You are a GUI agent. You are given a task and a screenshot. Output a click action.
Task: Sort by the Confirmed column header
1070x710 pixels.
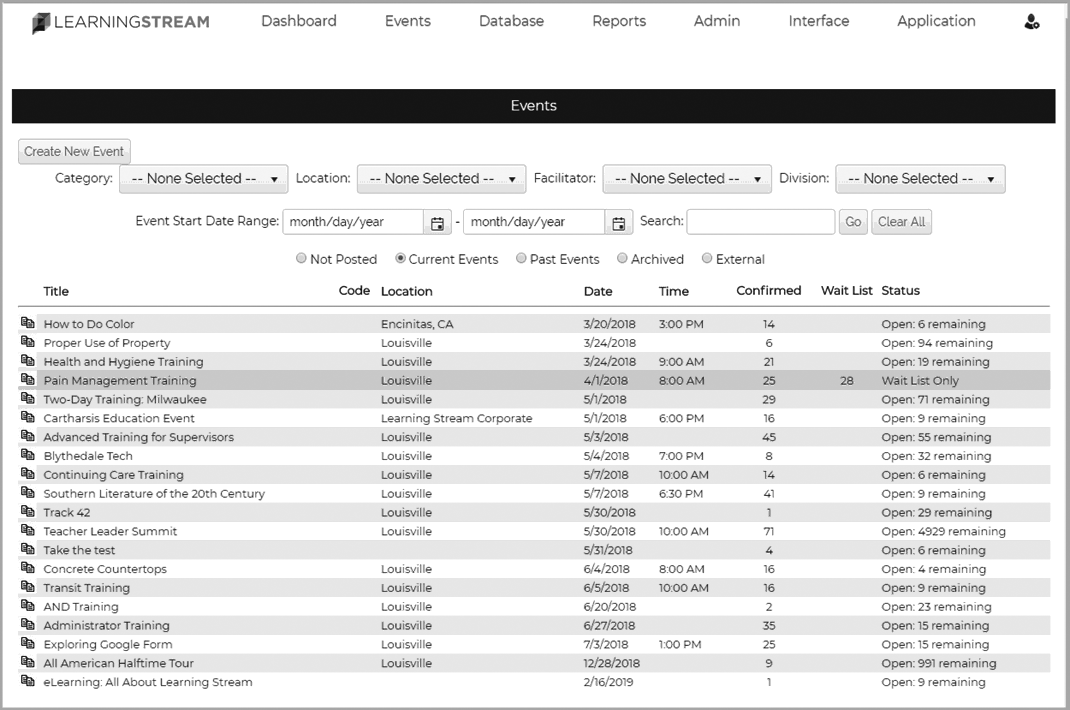click(768, 291)
